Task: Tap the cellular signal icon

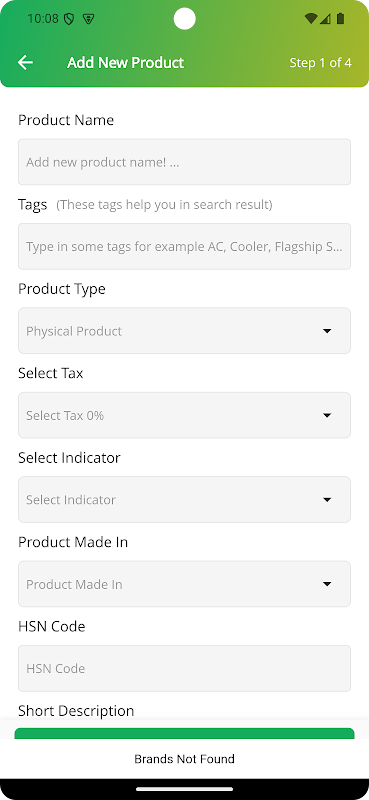Action: click(x=325, y=19)
